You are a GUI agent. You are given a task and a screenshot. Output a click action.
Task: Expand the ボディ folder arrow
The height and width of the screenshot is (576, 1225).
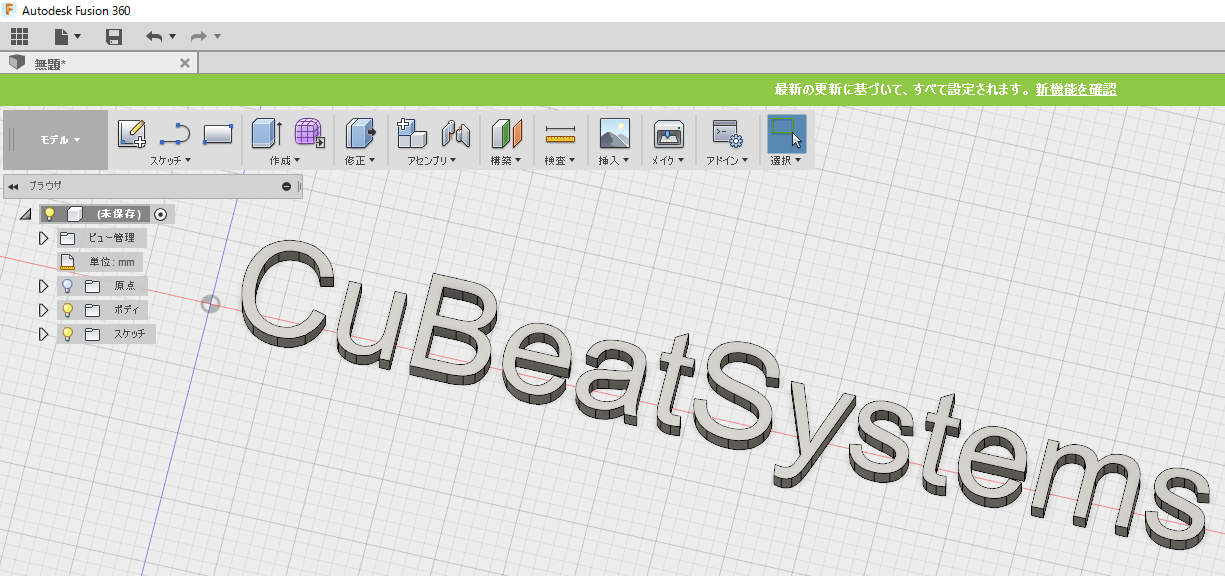[44, 310]
